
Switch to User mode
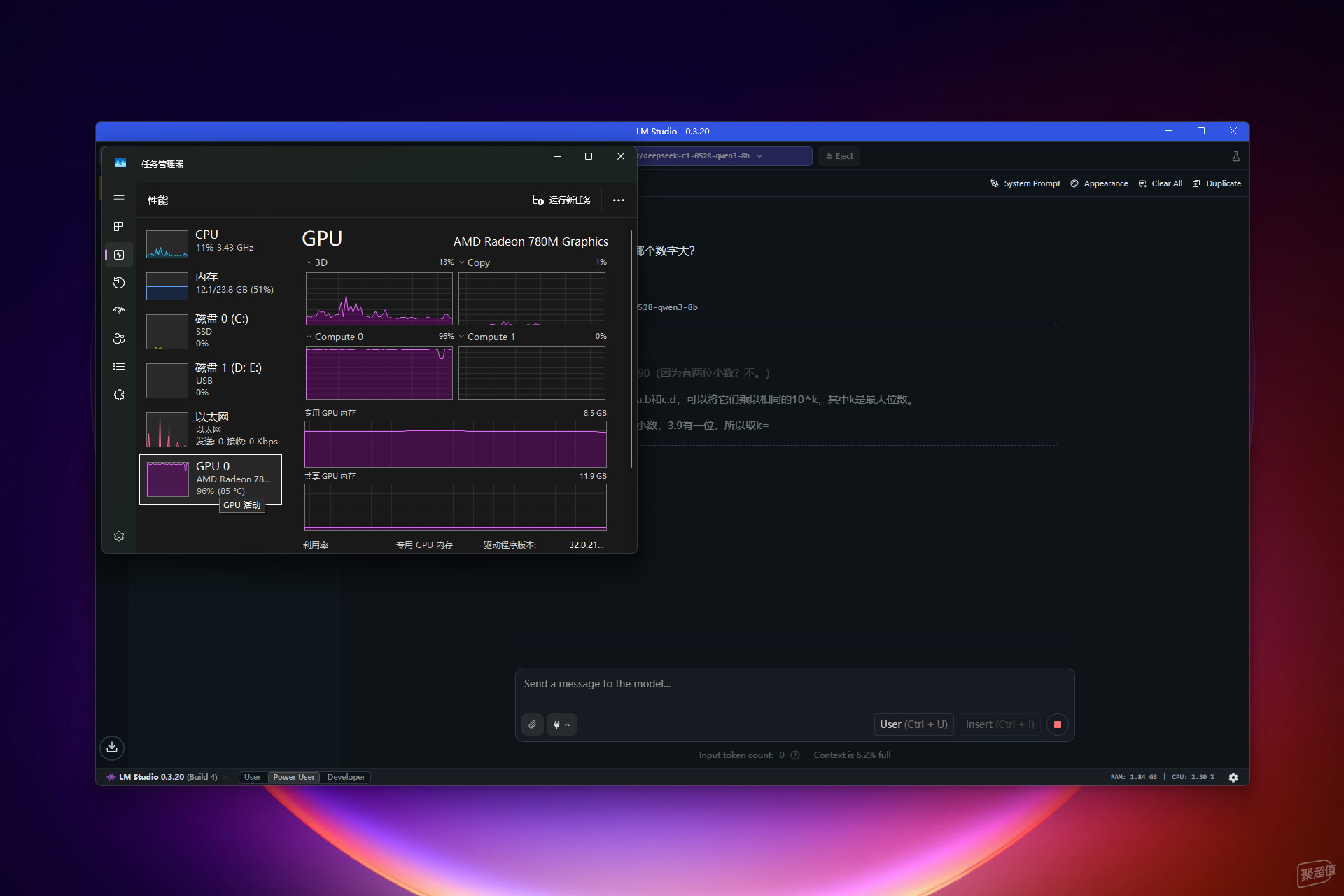point(253,777)
